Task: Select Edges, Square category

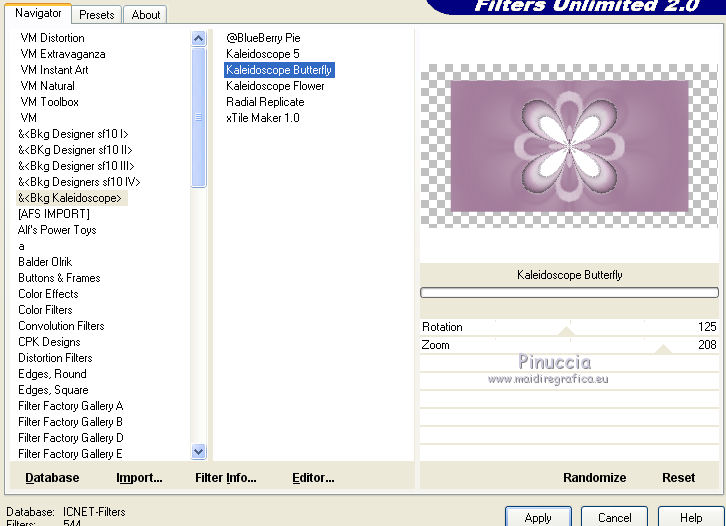Action: point(53,390)
